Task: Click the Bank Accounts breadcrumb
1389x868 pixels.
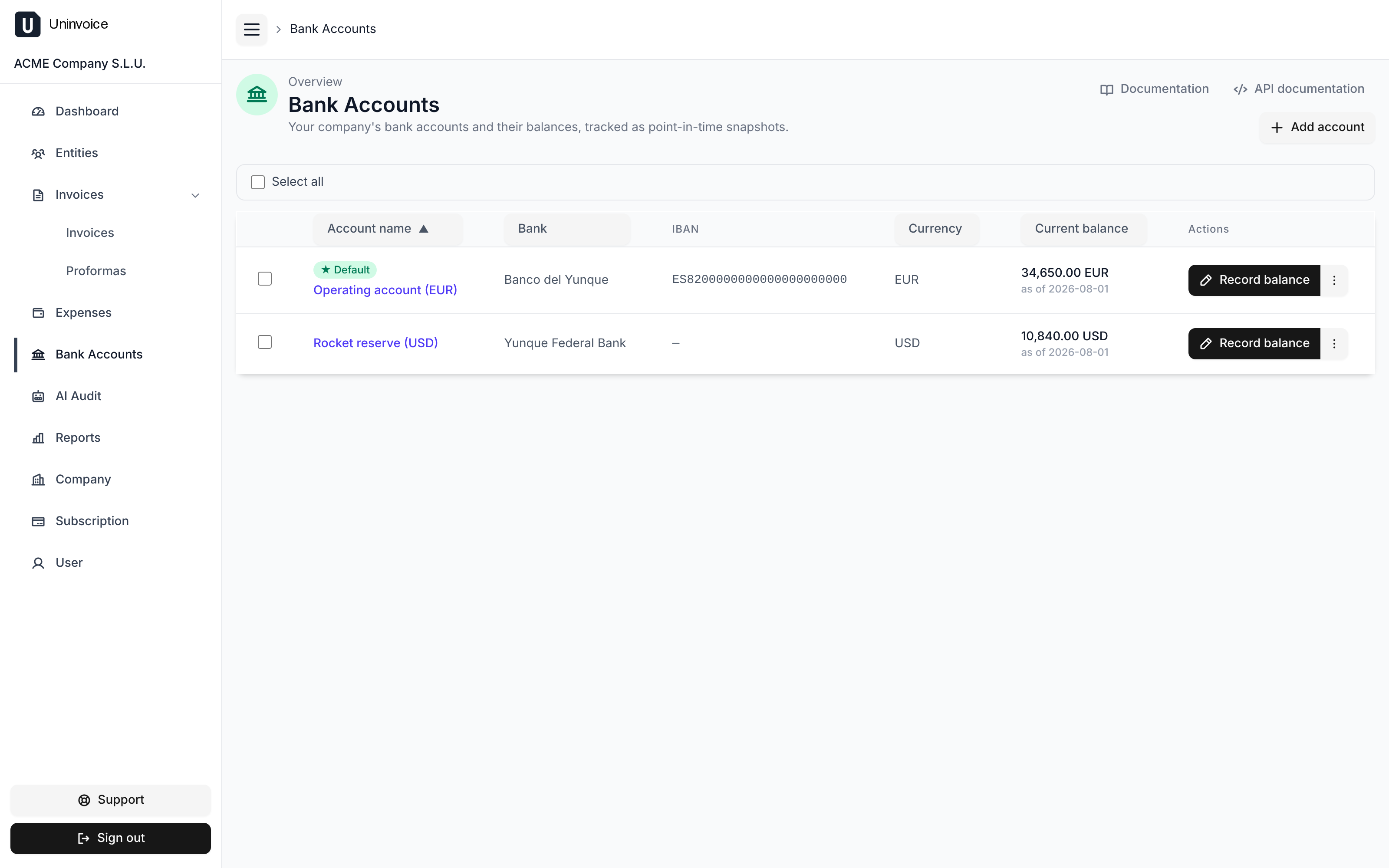Action: pyautogui.click(x=332, y=29)
